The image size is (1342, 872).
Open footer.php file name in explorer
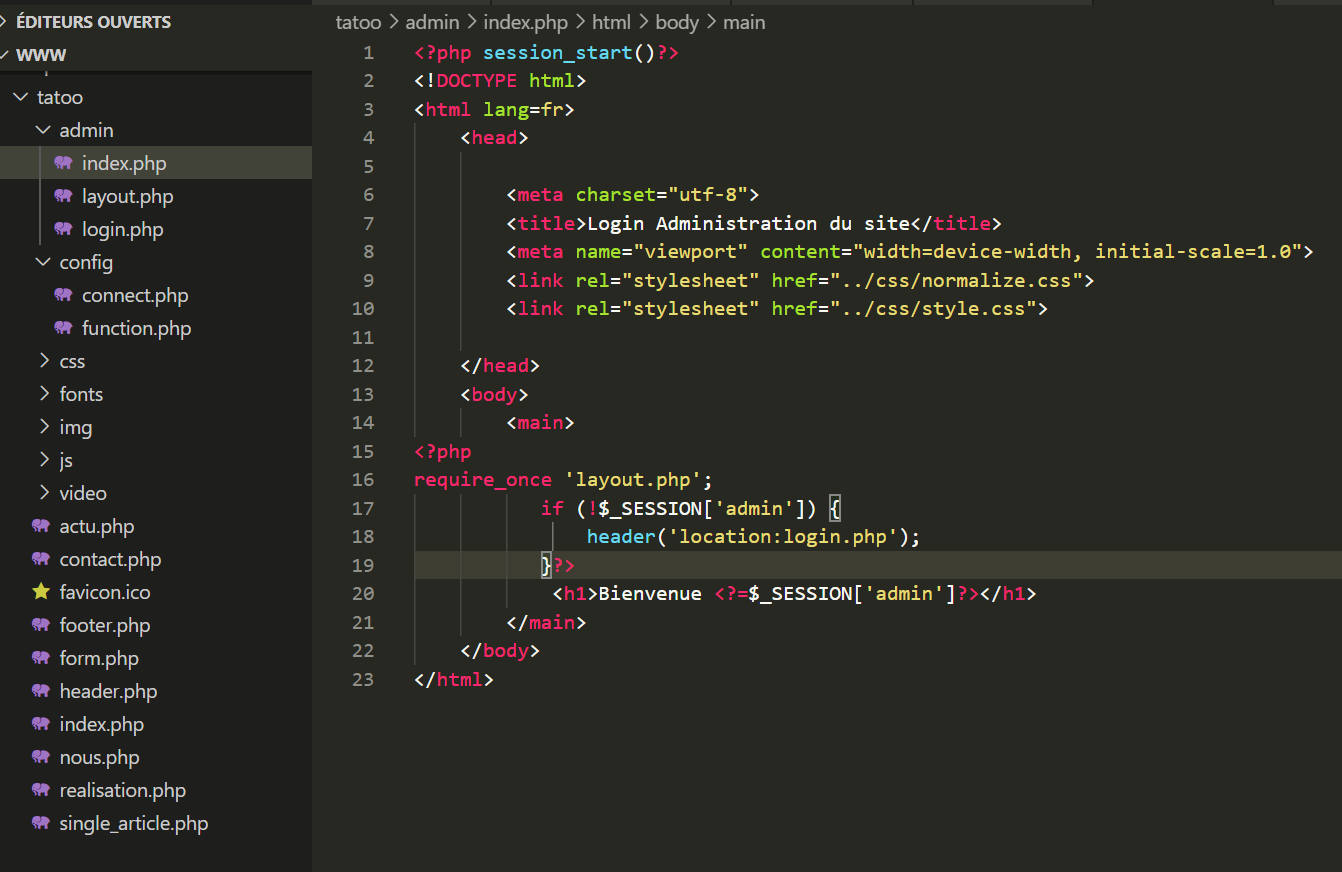105,625
